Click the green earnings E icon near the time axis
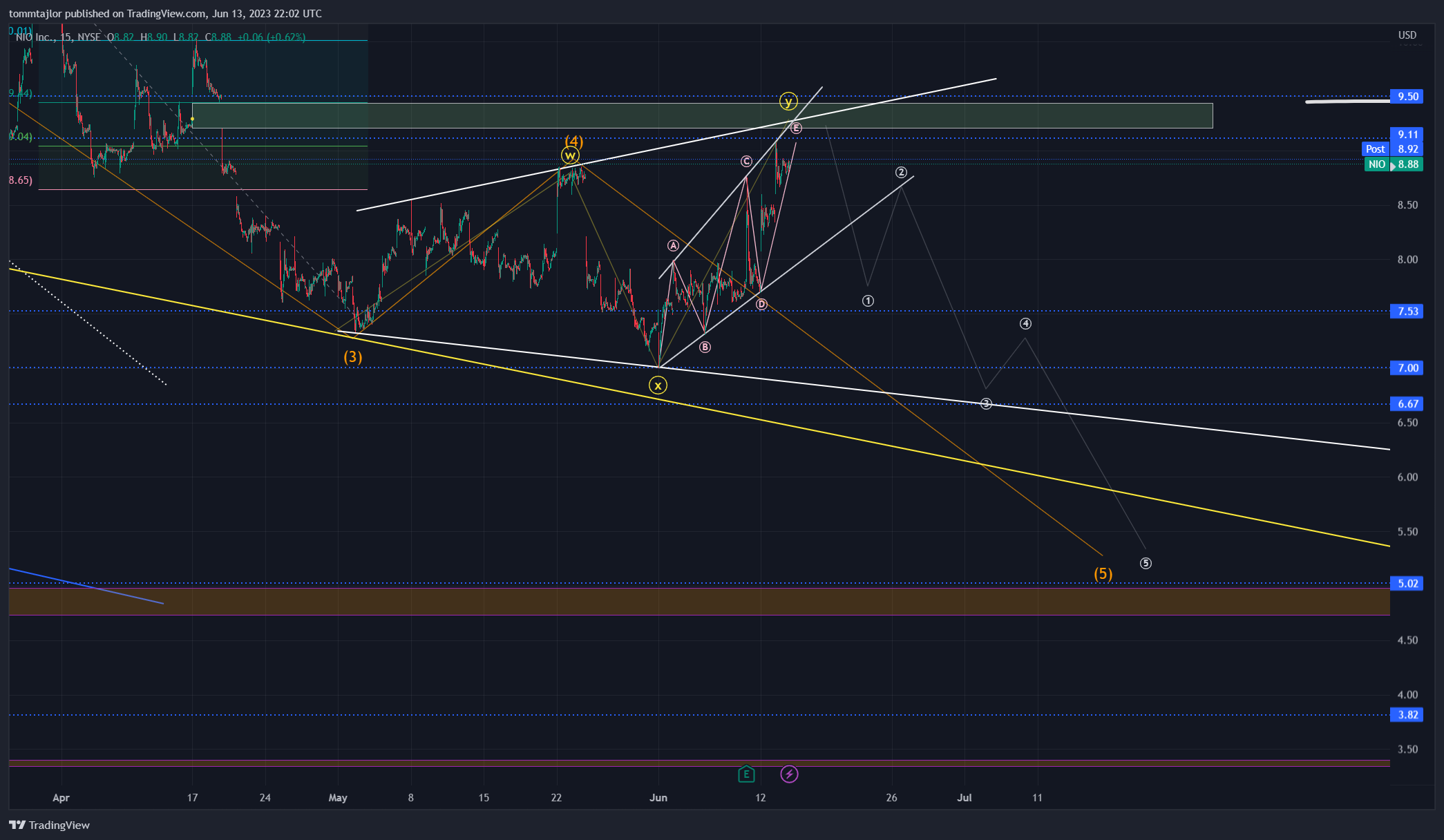 tap(746, 774)
